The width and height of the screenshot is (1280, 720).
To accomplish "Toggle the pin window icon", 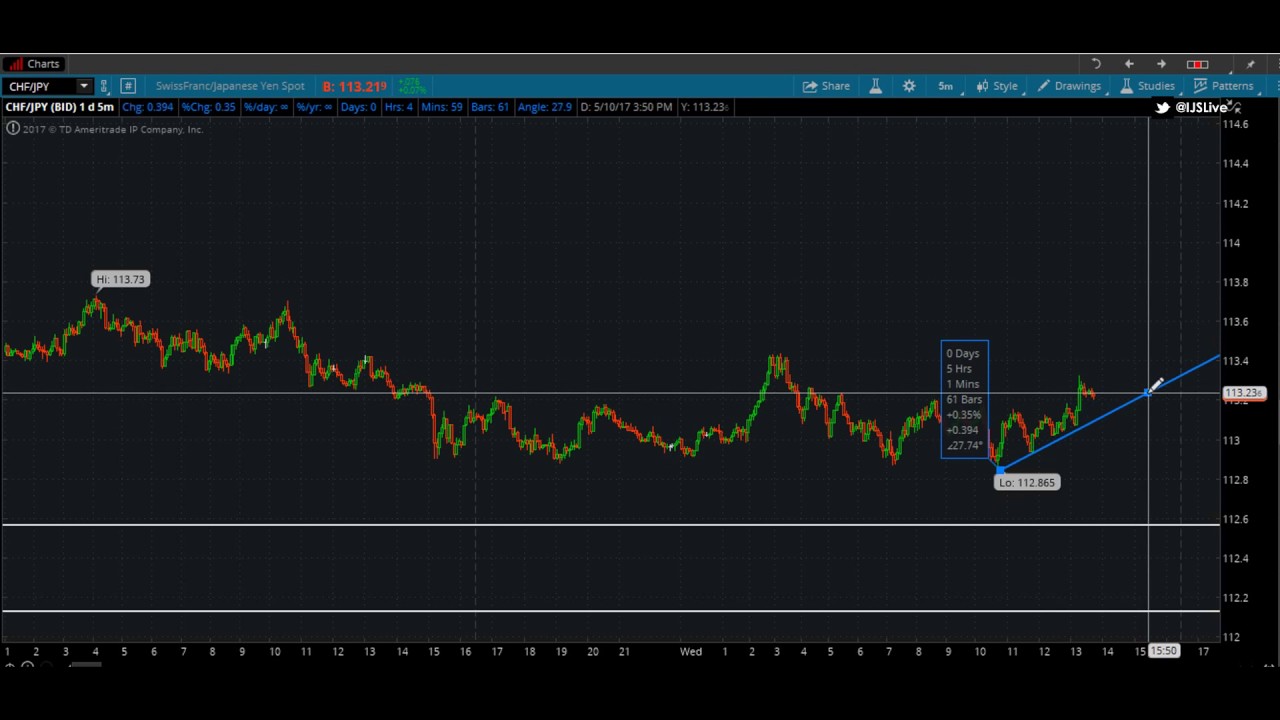I will (x=1250, y=64).
